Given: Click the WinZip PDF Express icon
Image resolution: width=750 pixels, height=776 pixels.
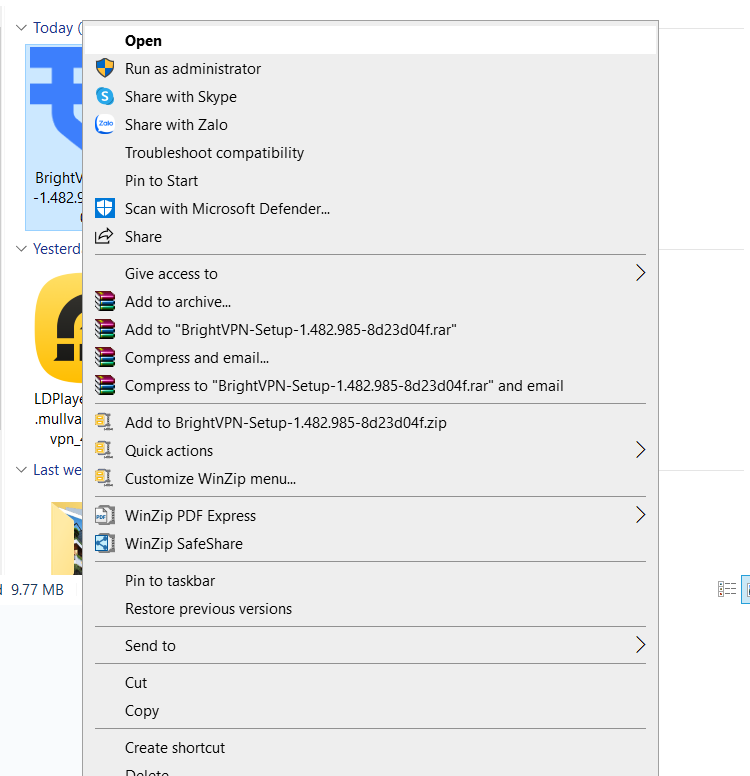Looking at the screenshot, I should pyautogui.click(x=105, y=516).
